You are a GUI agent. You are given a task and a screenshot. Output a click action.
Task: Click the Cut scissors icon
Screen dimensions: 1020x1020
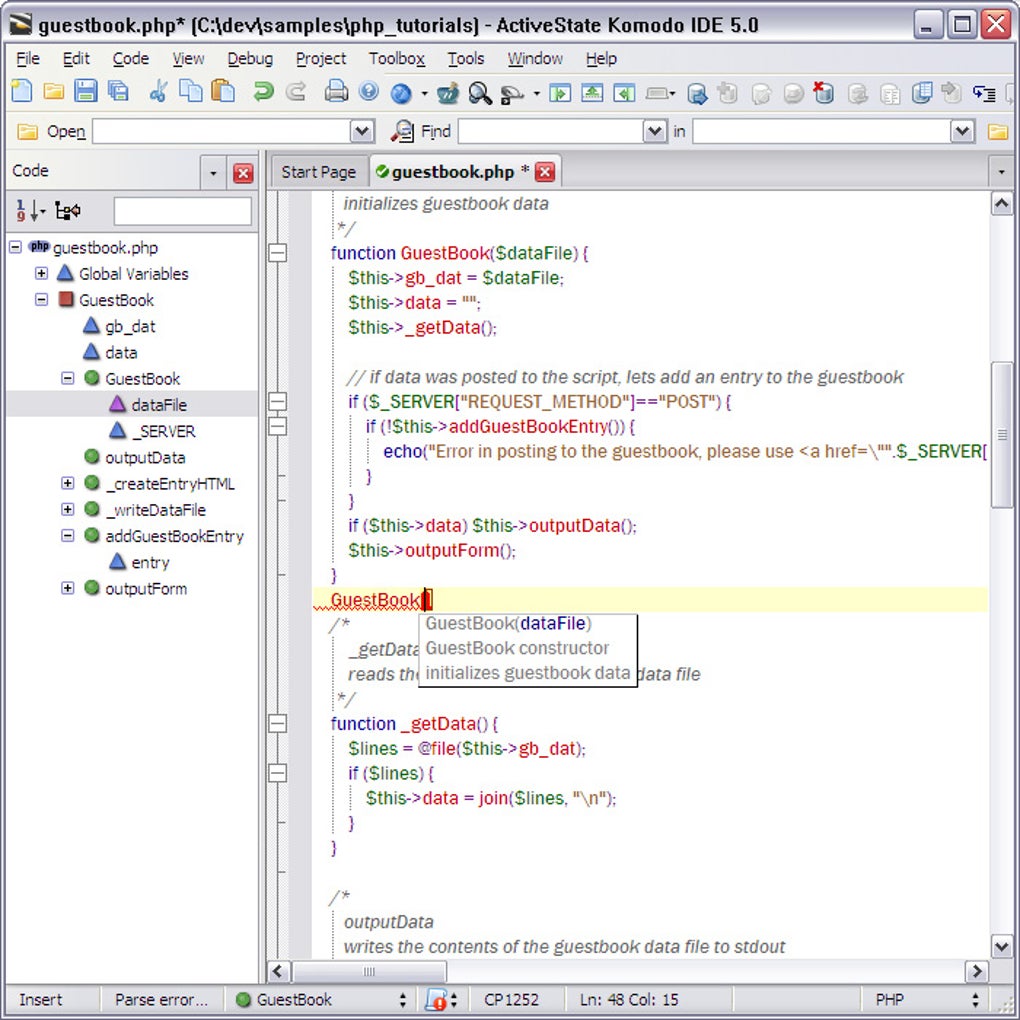[158, 92]
